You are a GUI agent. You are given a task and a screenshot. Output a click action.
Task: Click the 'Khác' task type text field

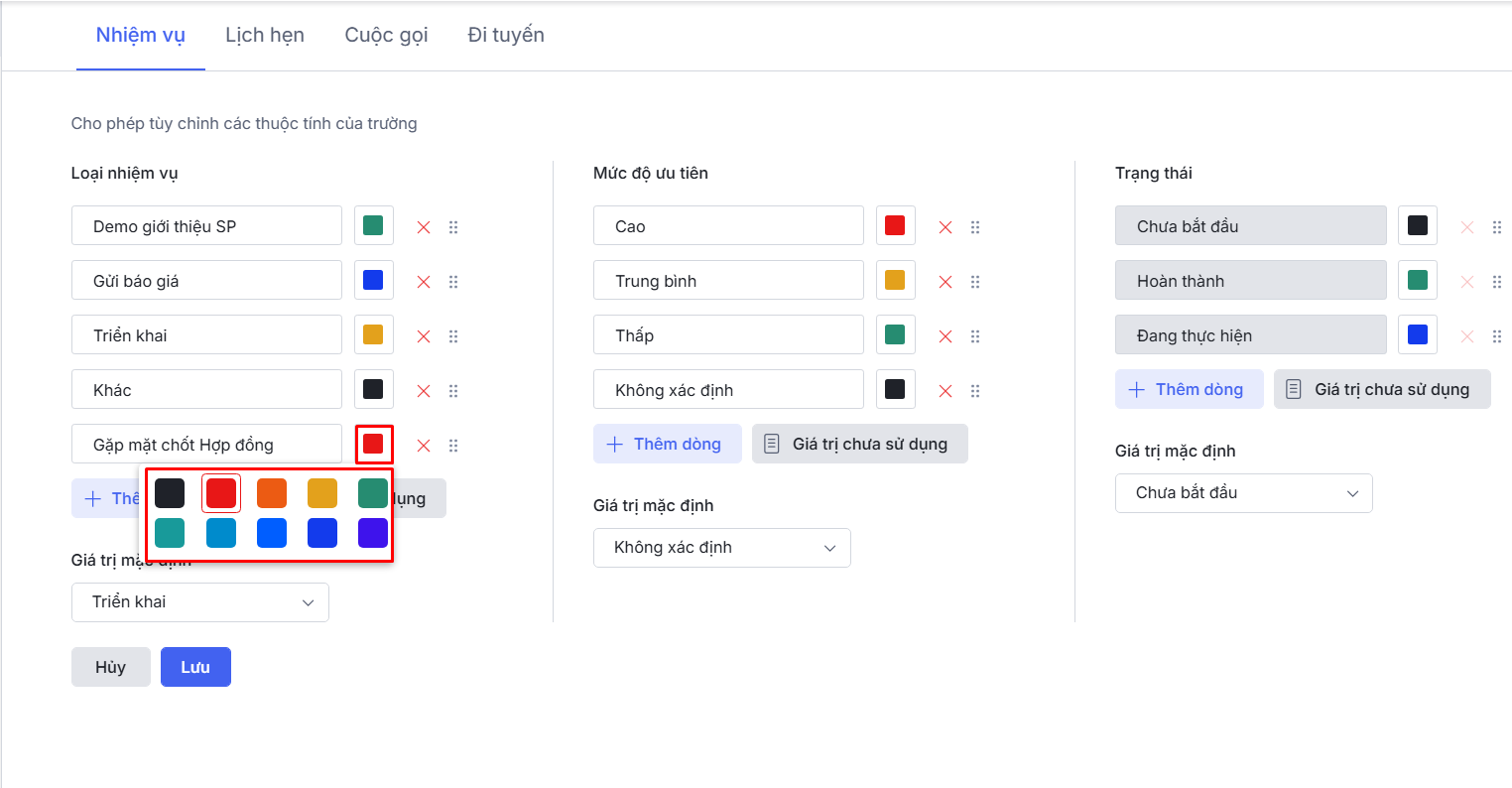(206, 390)
